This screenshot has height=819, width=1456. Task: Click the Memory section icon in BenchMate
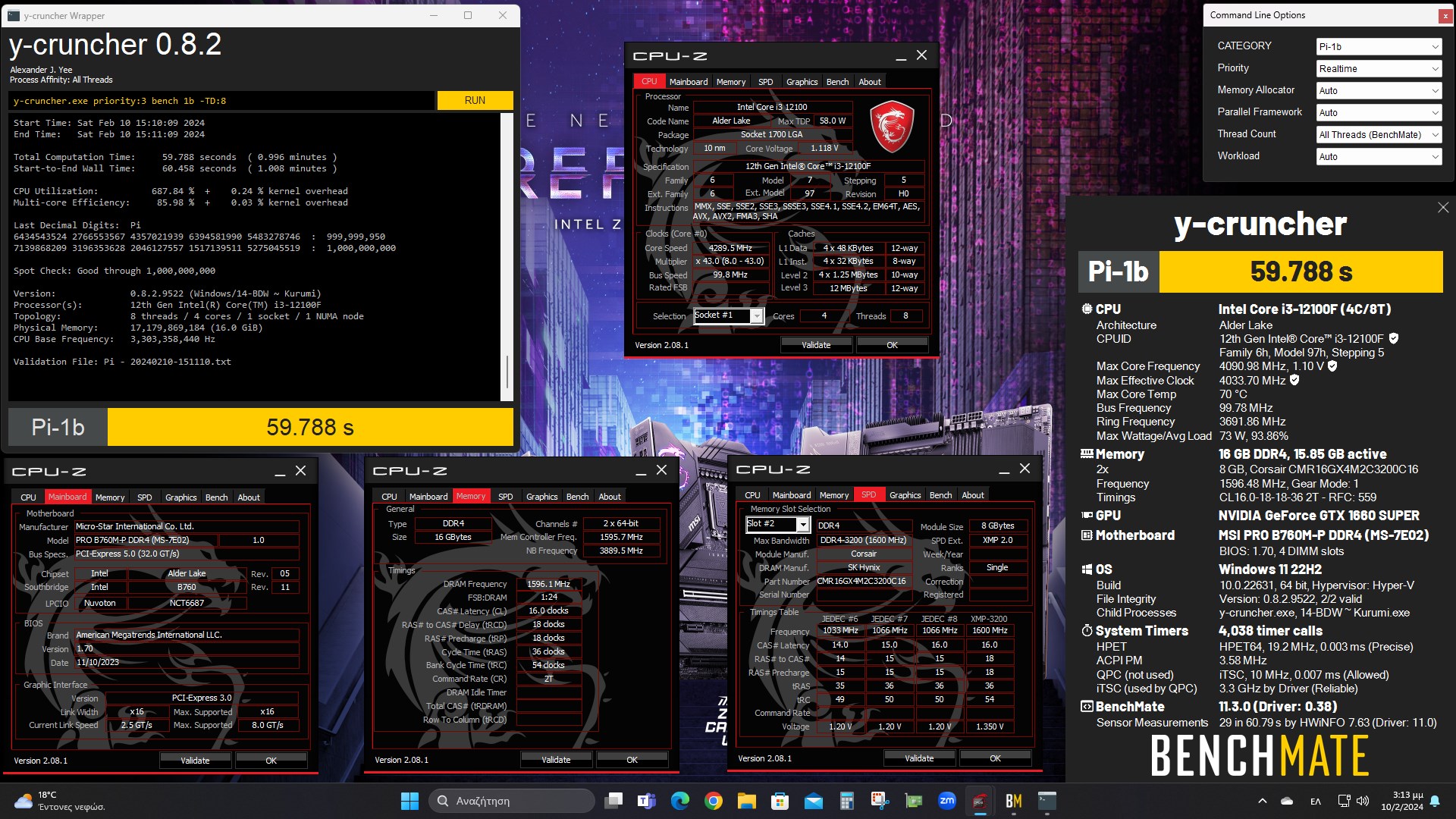pos(1087,453)
